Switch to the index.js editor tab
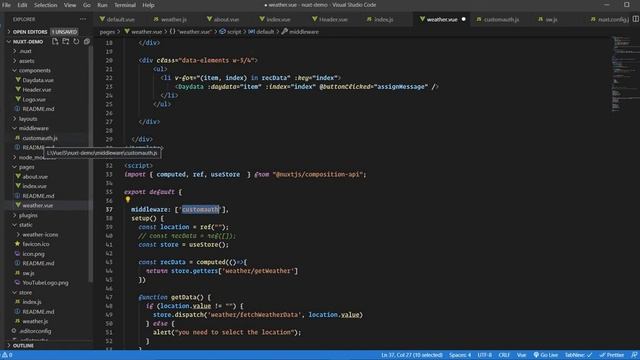 click(x=383, y=19)
